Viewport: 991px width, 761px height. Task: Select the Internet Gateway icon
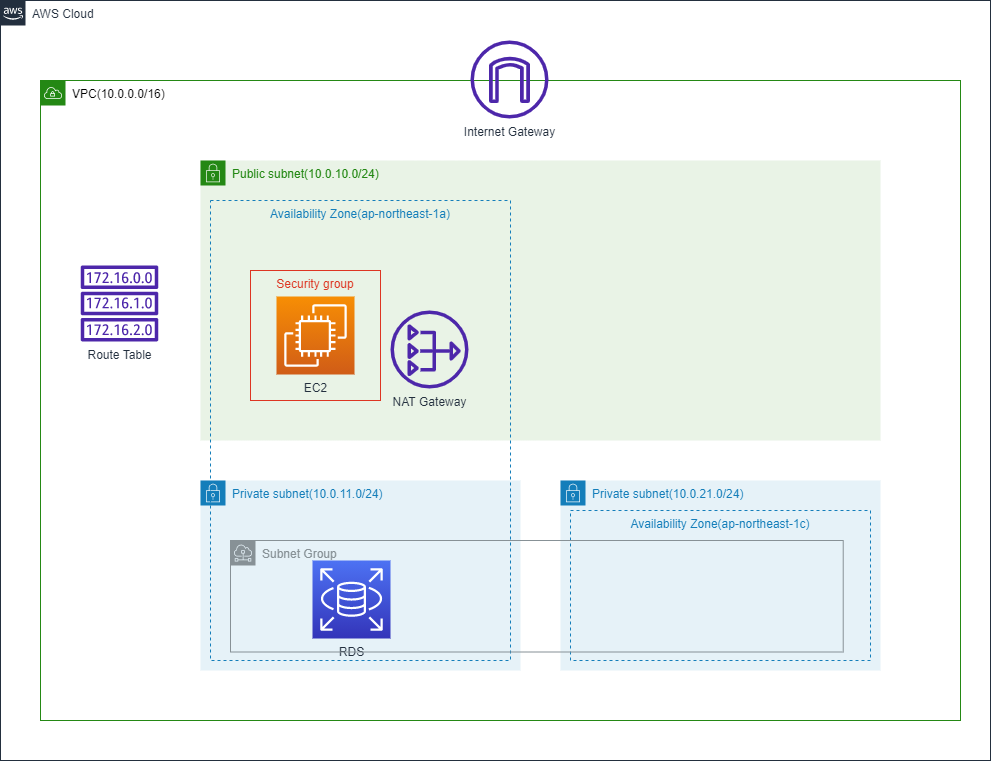[509, 79]
